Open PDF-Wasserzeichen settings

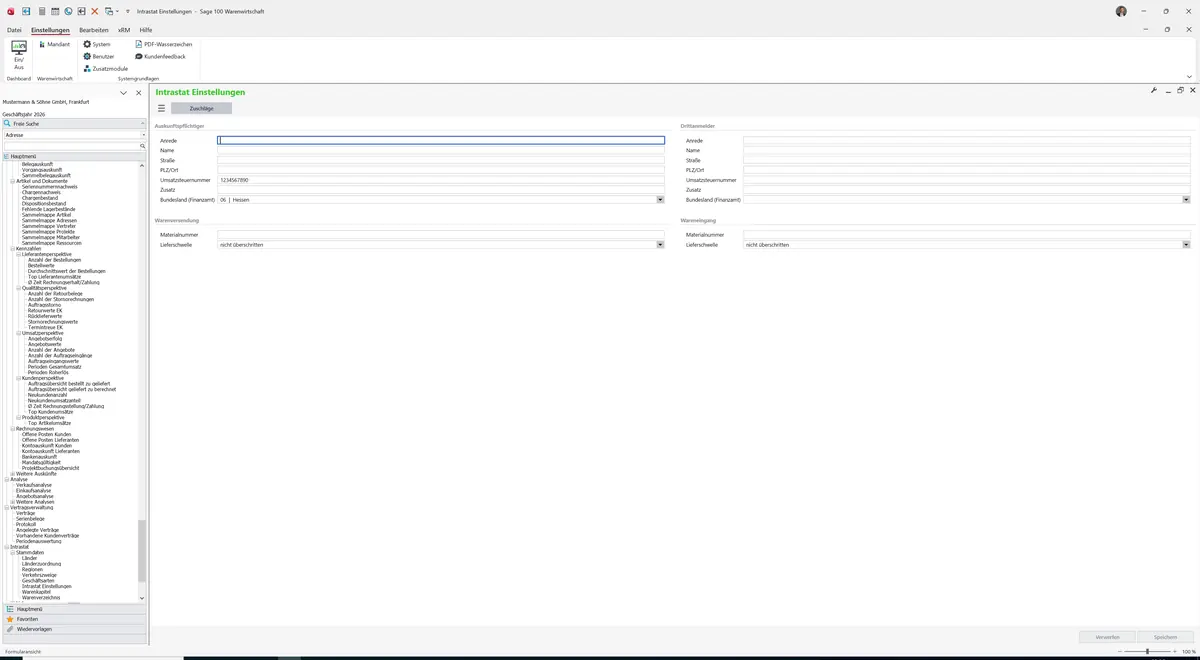click(163, 44)
